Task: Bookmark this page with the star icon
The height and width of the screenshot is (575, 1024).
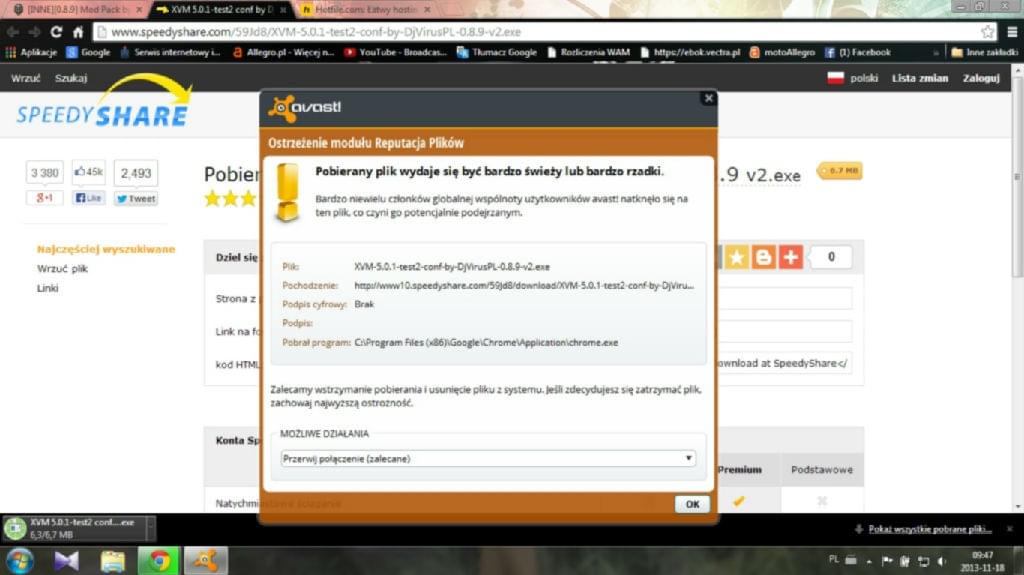Action: click(987, 31)
